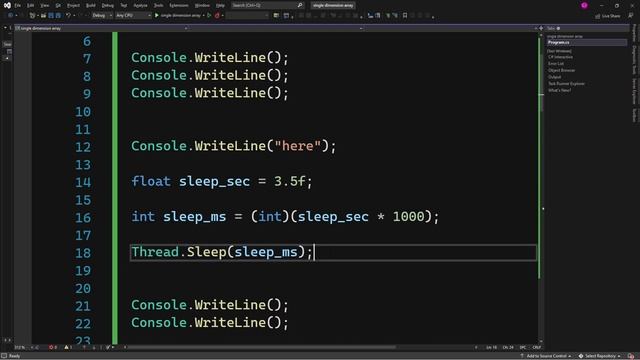Open the Git menu

tap(58, 5)
